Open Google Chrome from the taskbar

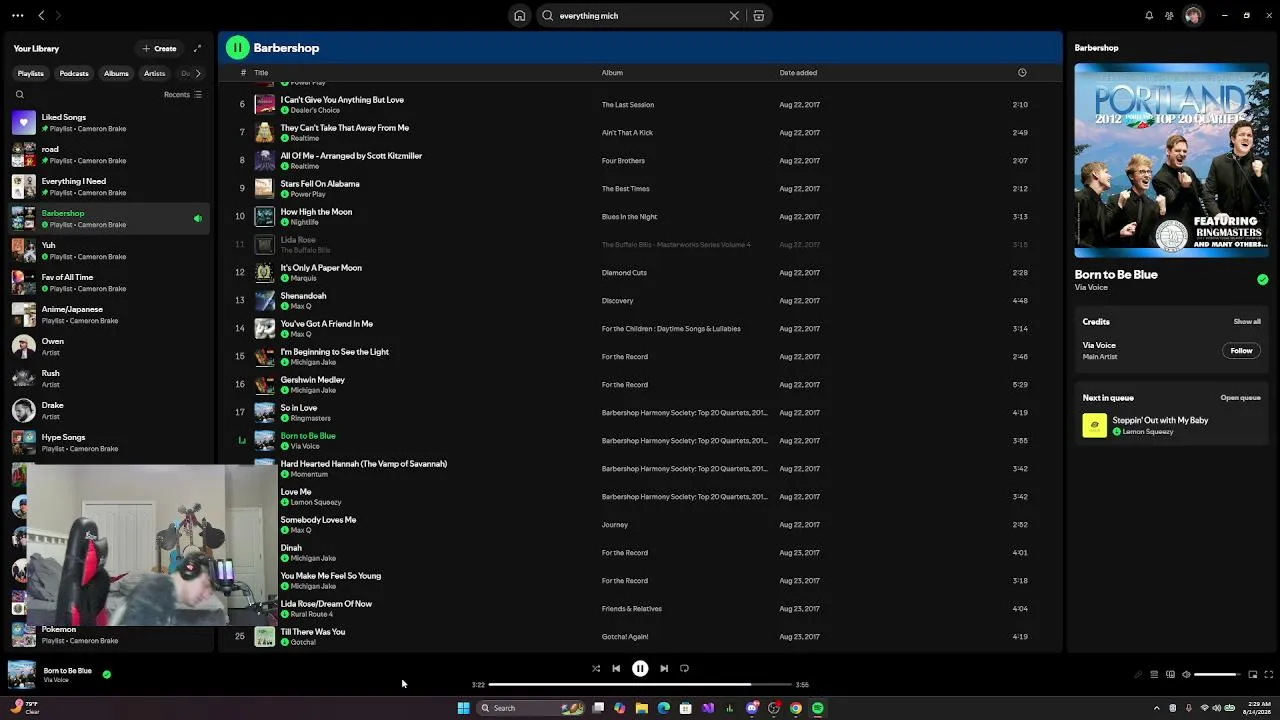coord(796,708)
